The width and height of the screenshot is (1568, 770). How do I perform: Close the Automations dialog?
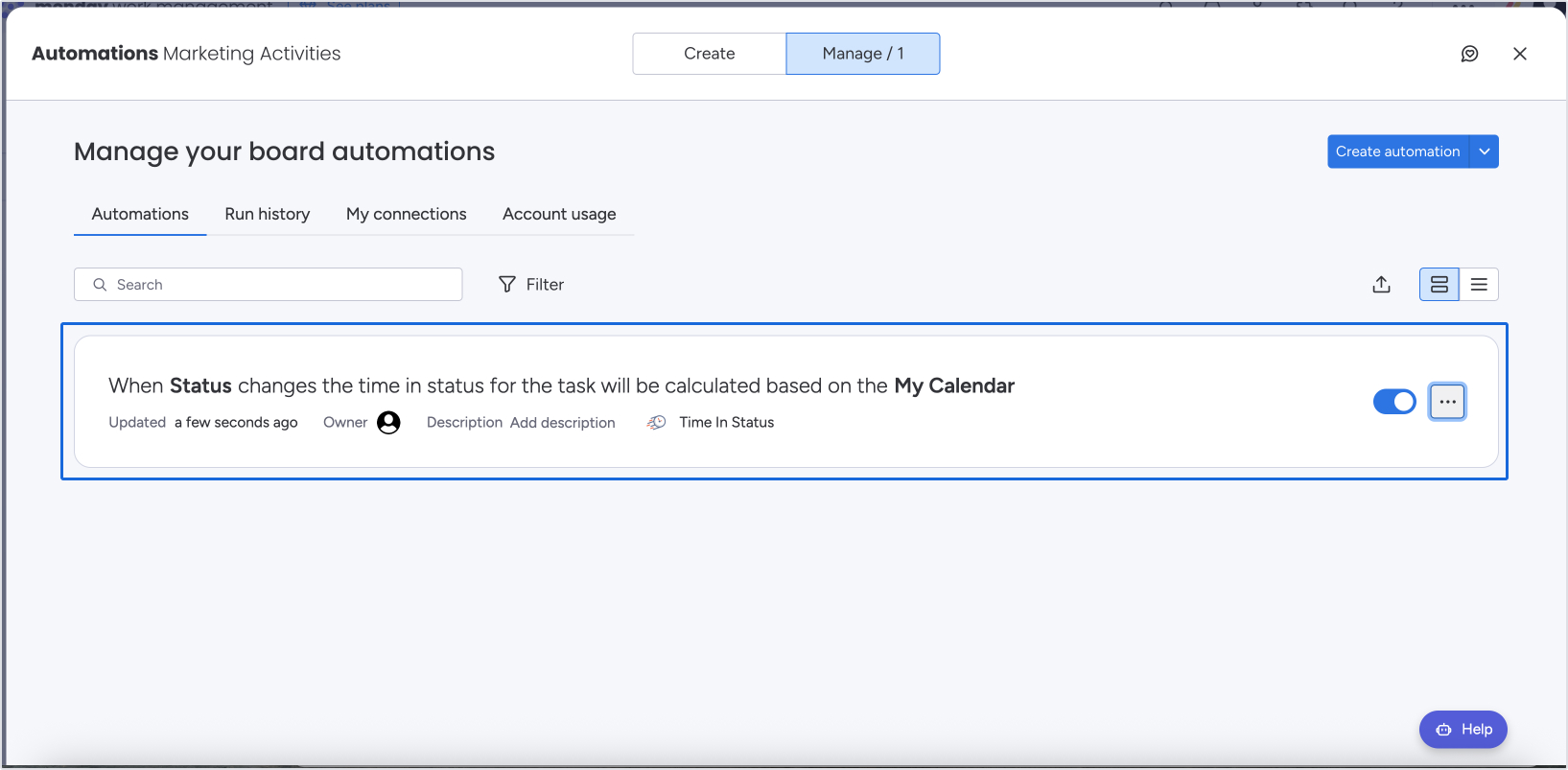(1519, 54)
